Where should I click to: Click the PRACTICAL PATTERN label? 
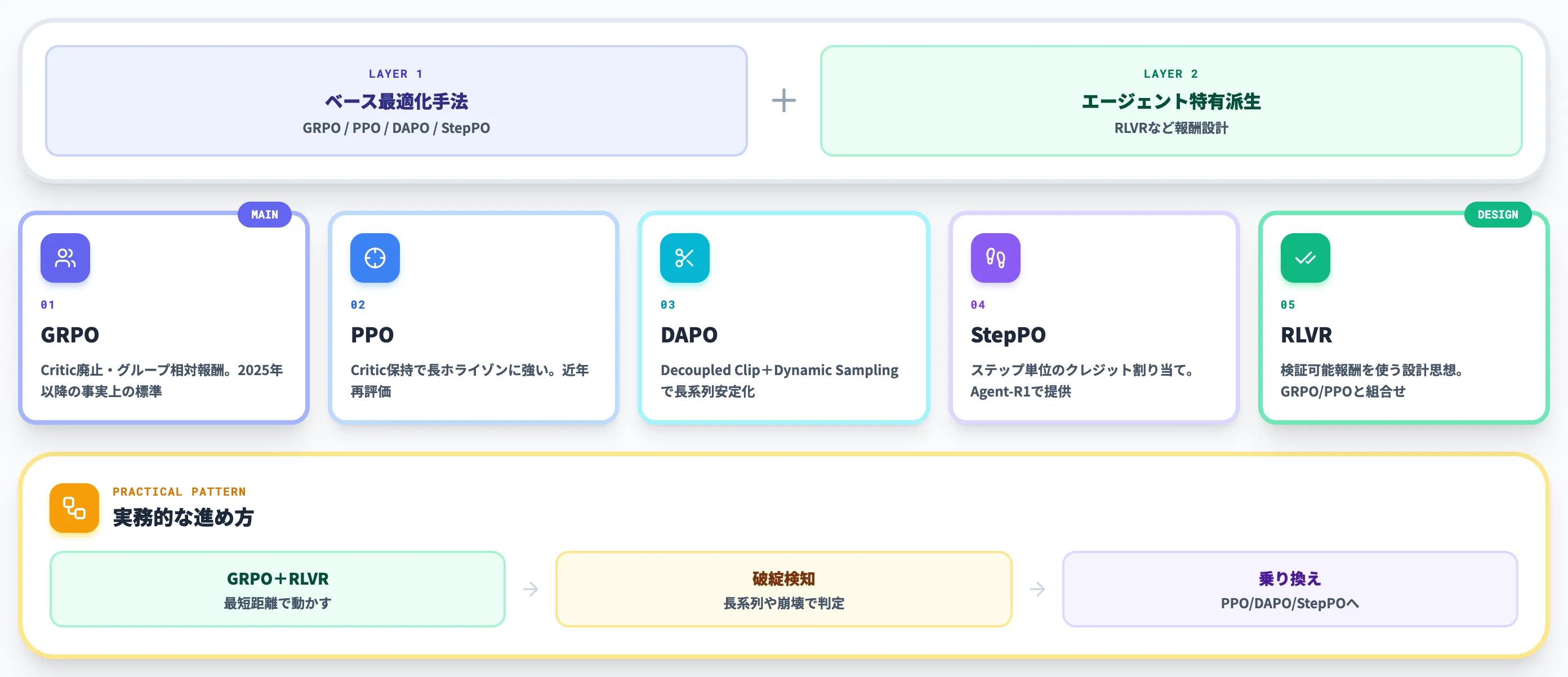coord(179,491)
